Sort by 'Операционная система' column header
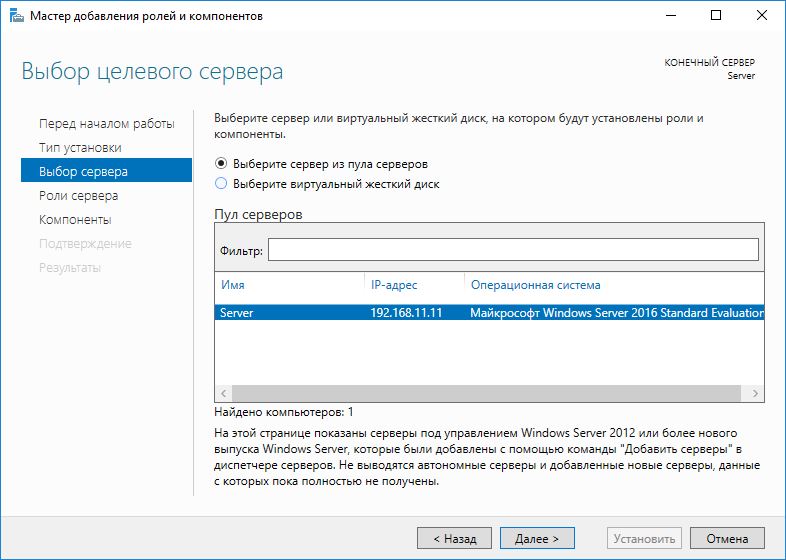The width and height of the screenshot is (786, 560). click(x=535, y=285)
